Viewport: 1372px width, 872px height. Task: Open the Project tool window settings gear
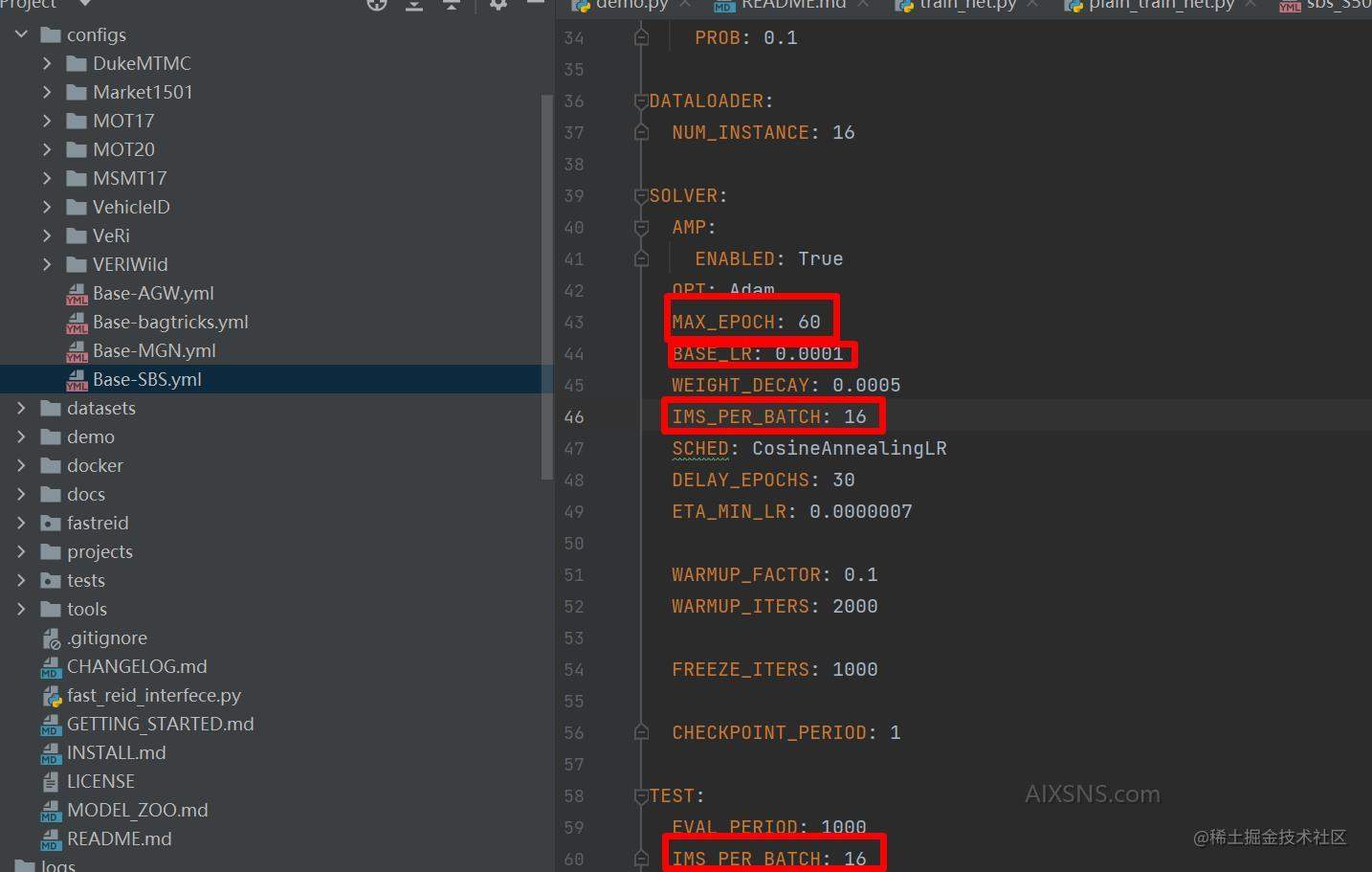498,5
